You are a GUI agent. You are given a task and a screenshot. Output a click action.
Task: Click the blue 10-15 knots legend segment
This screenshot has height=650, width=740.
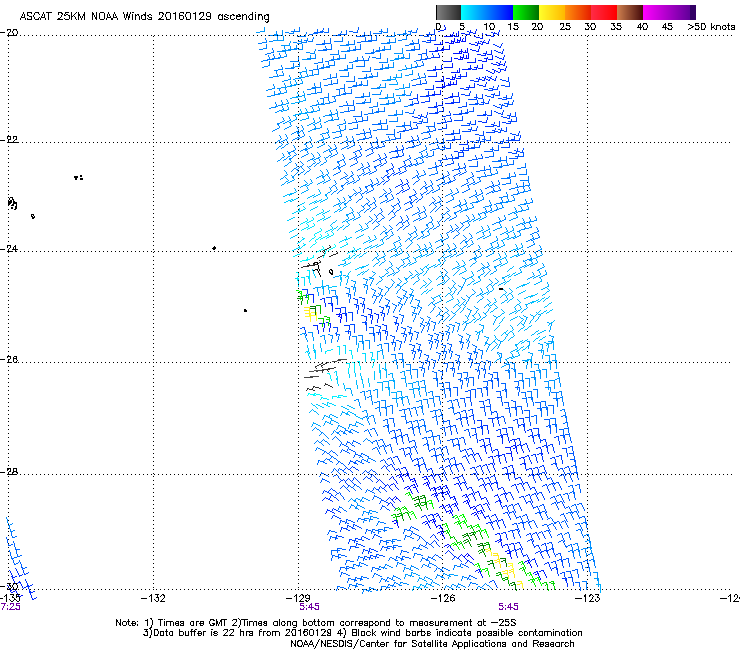tap(500, 12)
